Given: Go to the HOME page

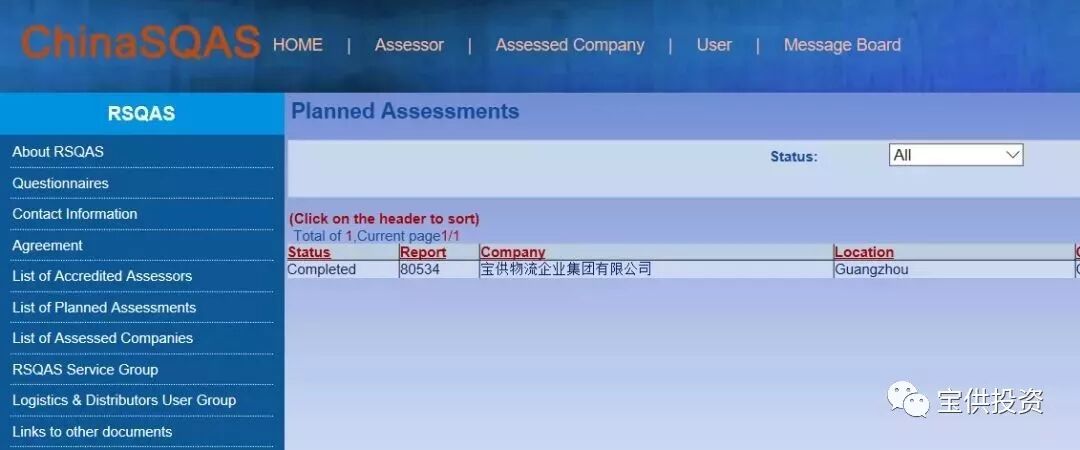Looking at the screenshot, I should coord(298,45).
